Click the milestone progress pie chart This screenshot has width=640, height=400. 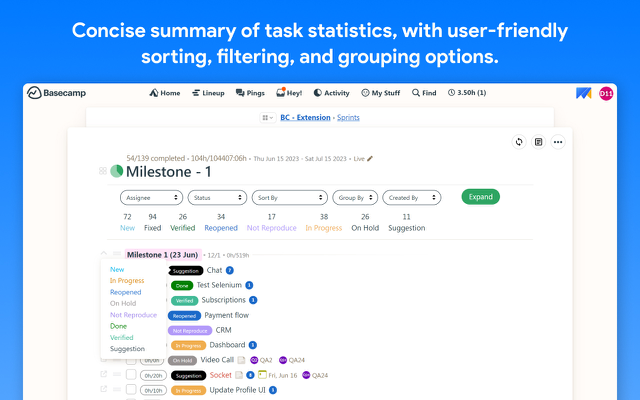point(117,171)
